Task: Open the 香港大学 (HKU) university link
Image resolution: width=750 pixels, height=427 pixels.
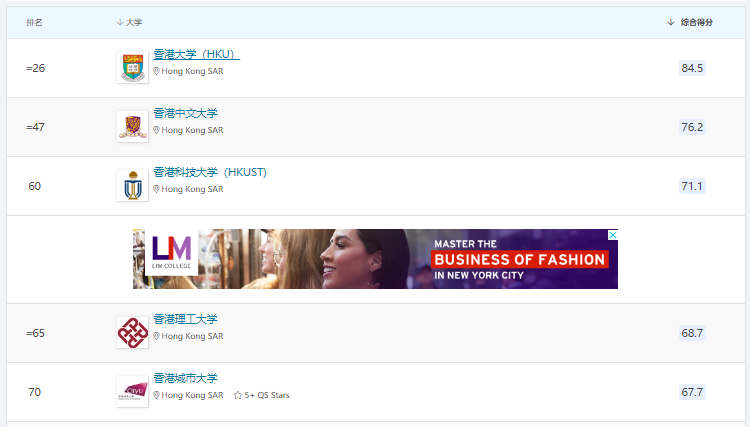Action: tap(196, 54)
